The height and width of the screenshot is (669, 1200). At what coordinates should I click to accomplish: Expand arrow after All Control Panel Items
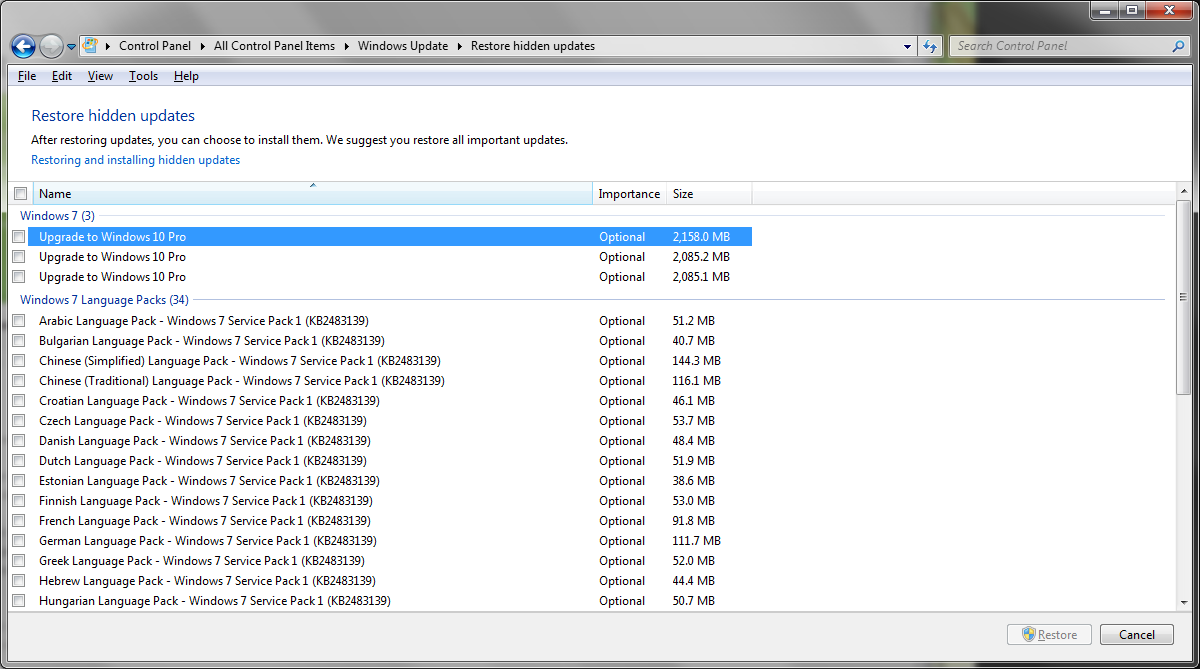click(346, 46)
